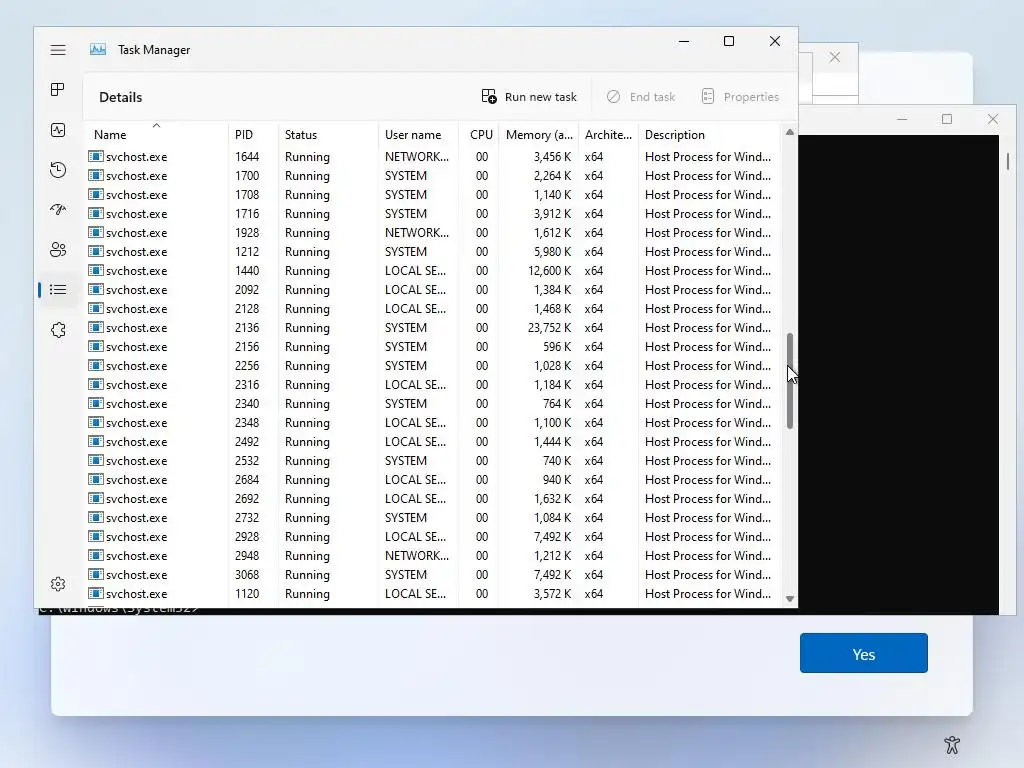
Task: Open the App history page icon
Action: click(58, 170)
